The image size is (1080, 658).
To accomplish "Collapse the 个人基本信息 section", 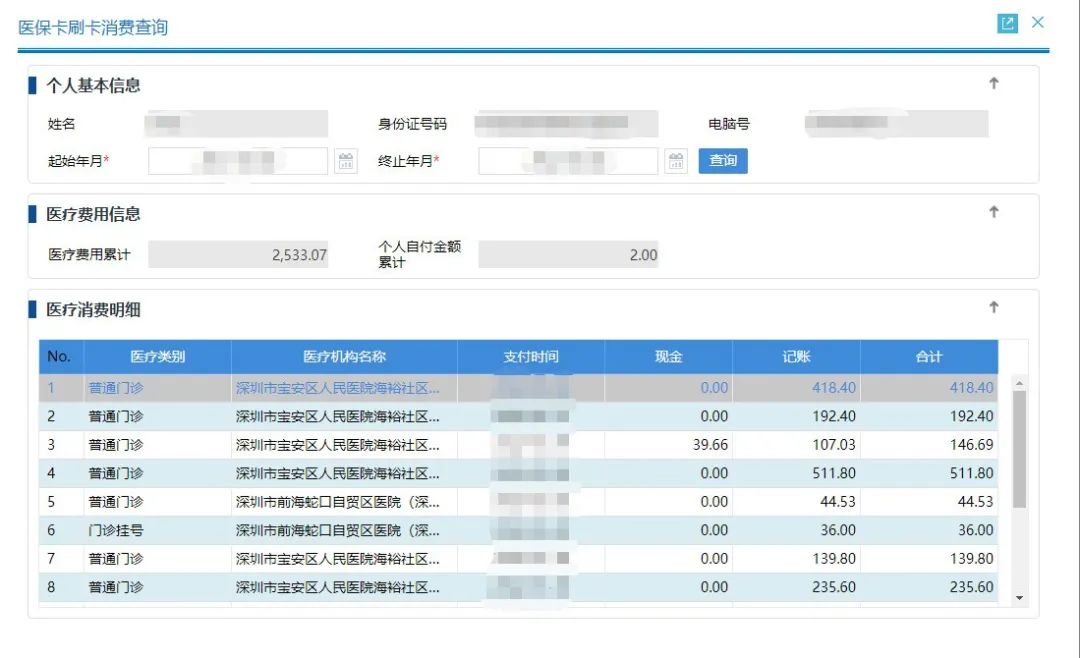I will point(993,84).
